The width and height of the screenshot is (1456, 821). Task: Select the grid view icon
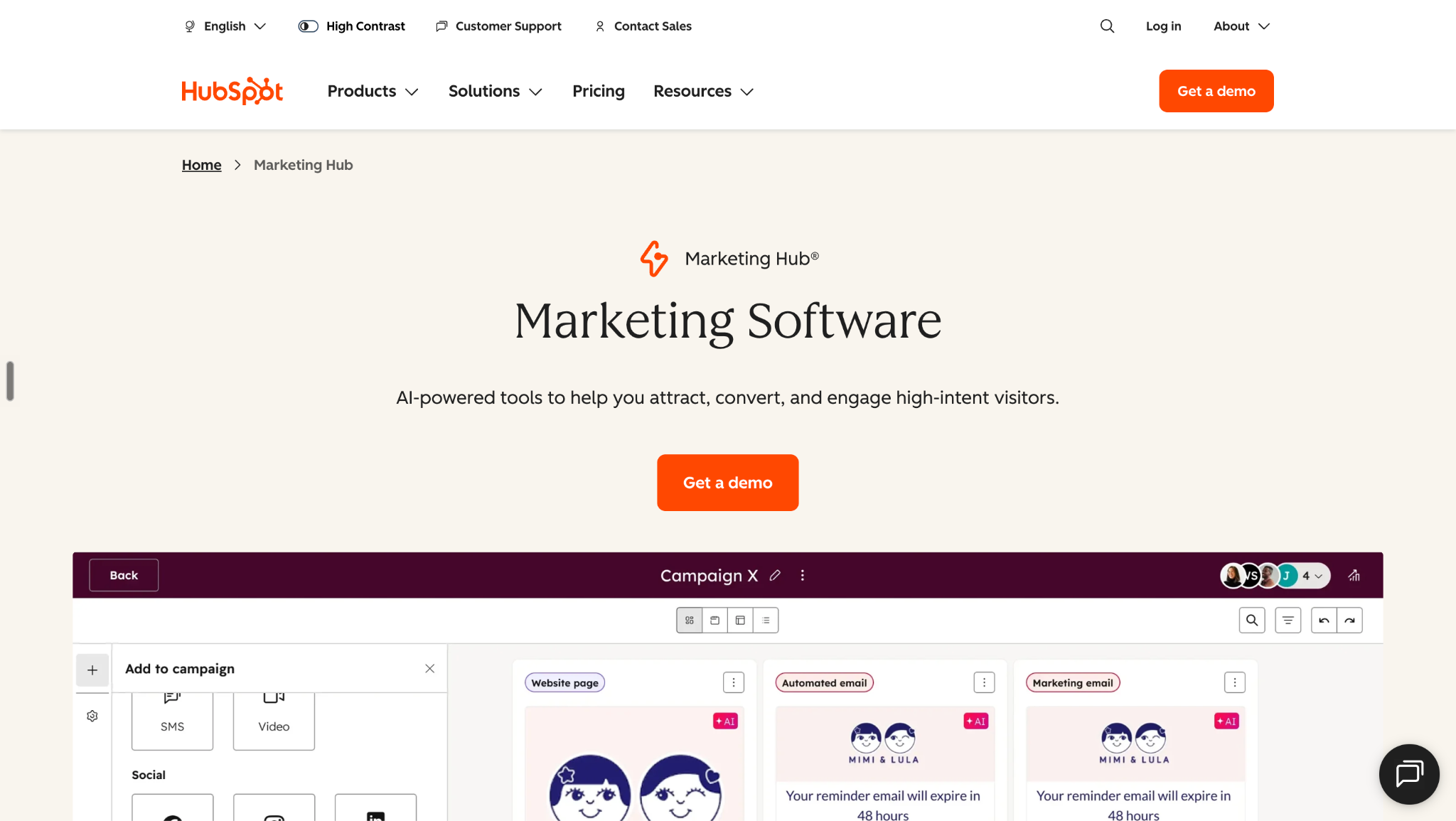coord(689,621)
